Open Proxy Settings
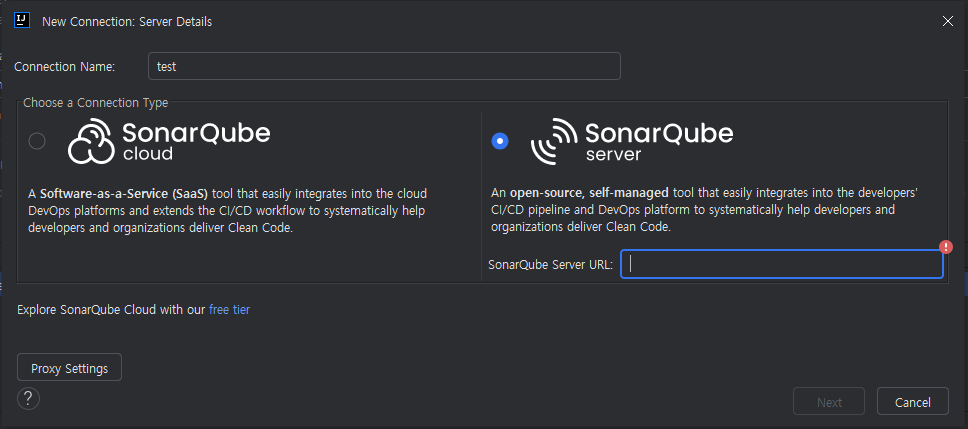Screen dimensions: 968x429 pyautogui.click(x=69, y=368)
